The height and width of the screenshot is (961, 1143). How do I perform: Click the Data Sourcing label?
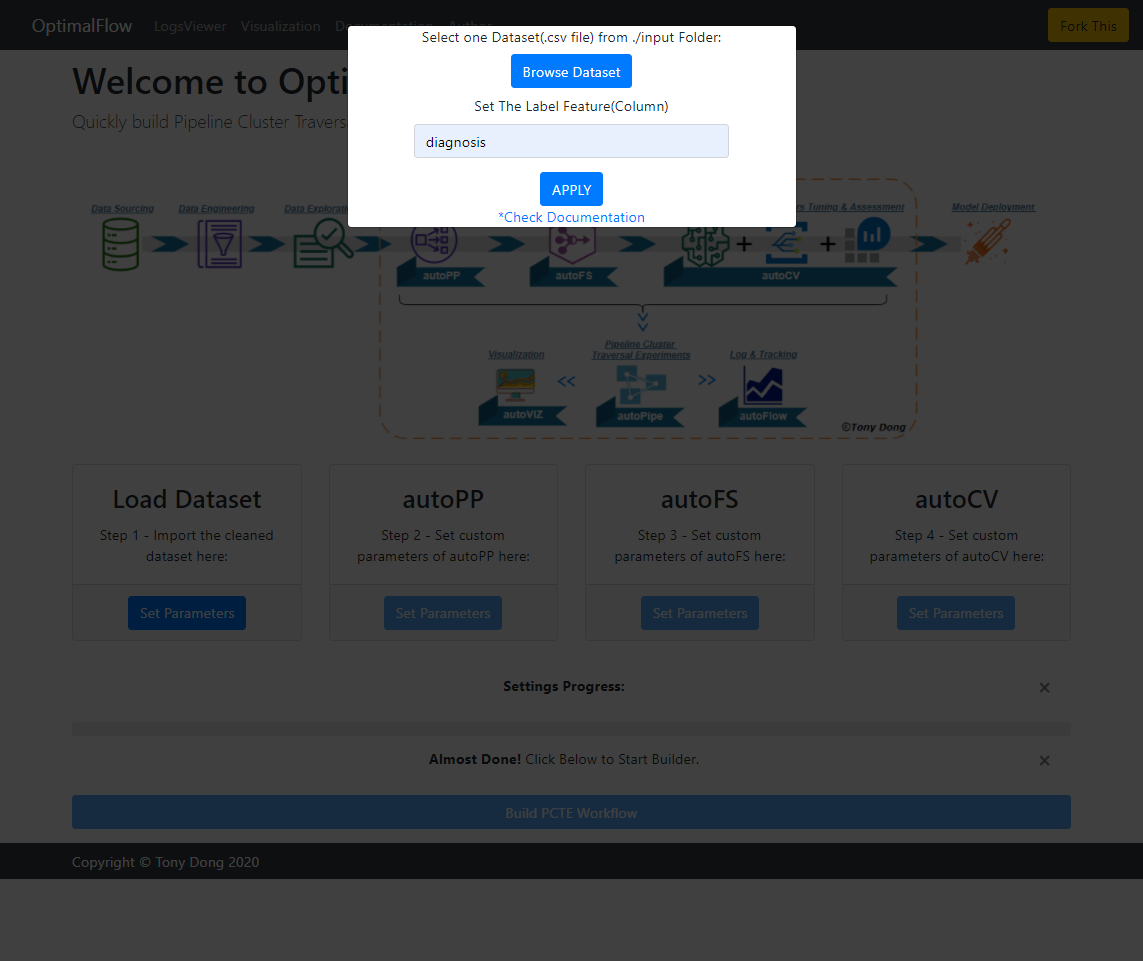click(122, 209)
